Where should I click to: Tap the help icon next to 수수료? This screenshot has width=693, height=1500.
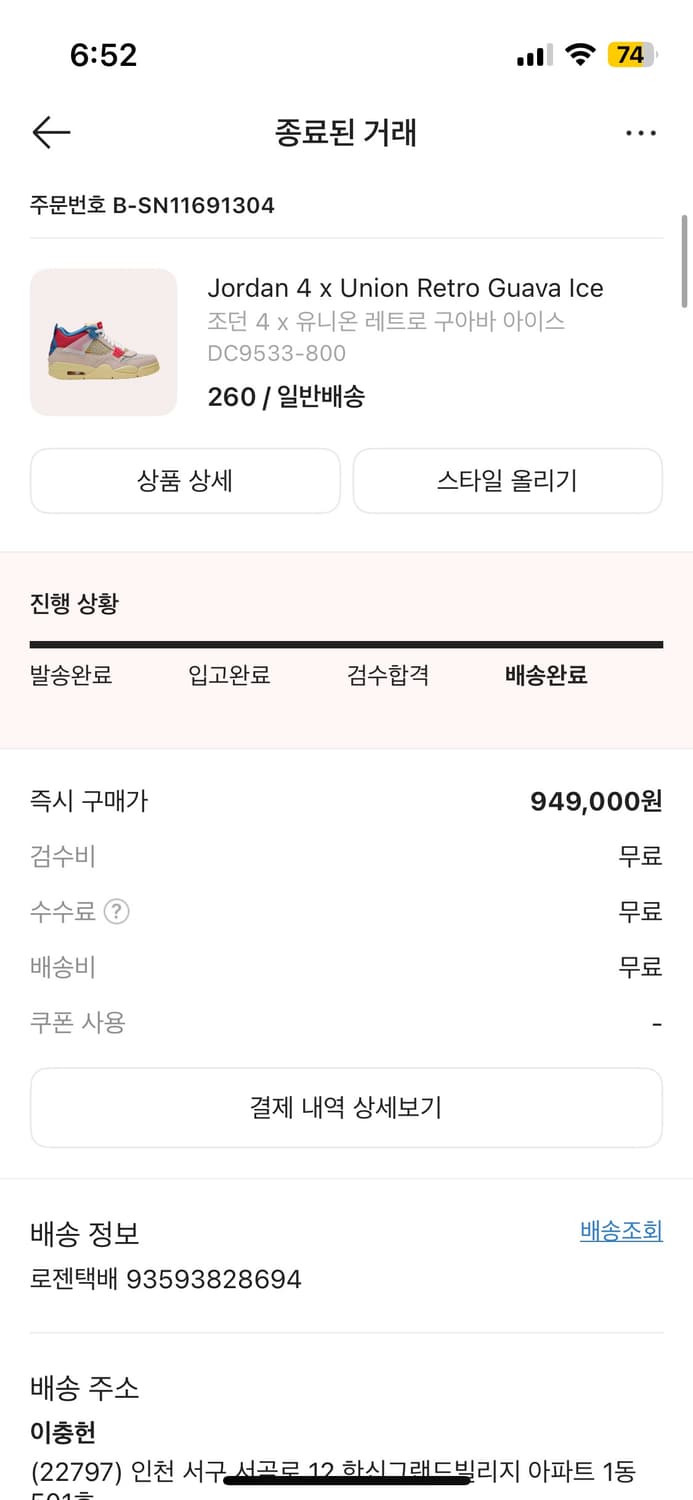click(115, 911)
